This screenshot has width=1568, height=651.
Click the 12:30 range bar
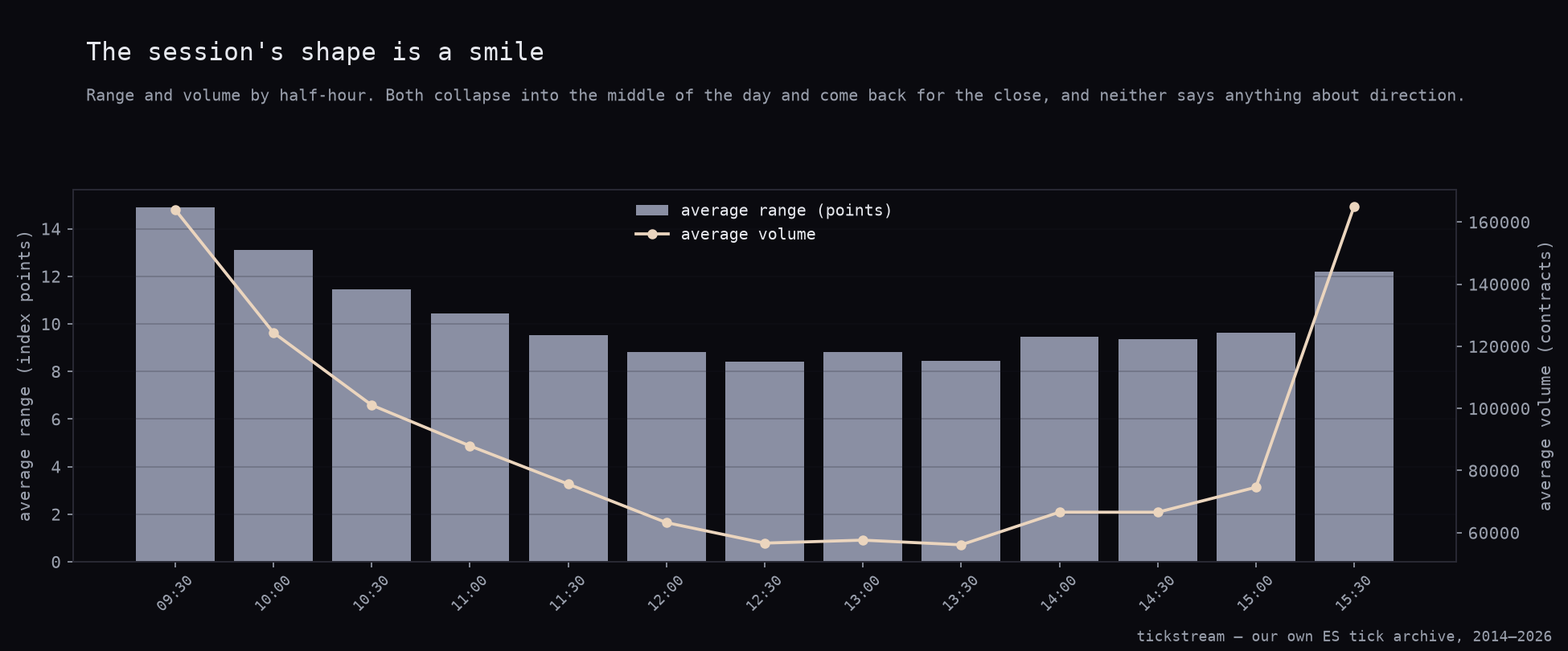(765, 461)
